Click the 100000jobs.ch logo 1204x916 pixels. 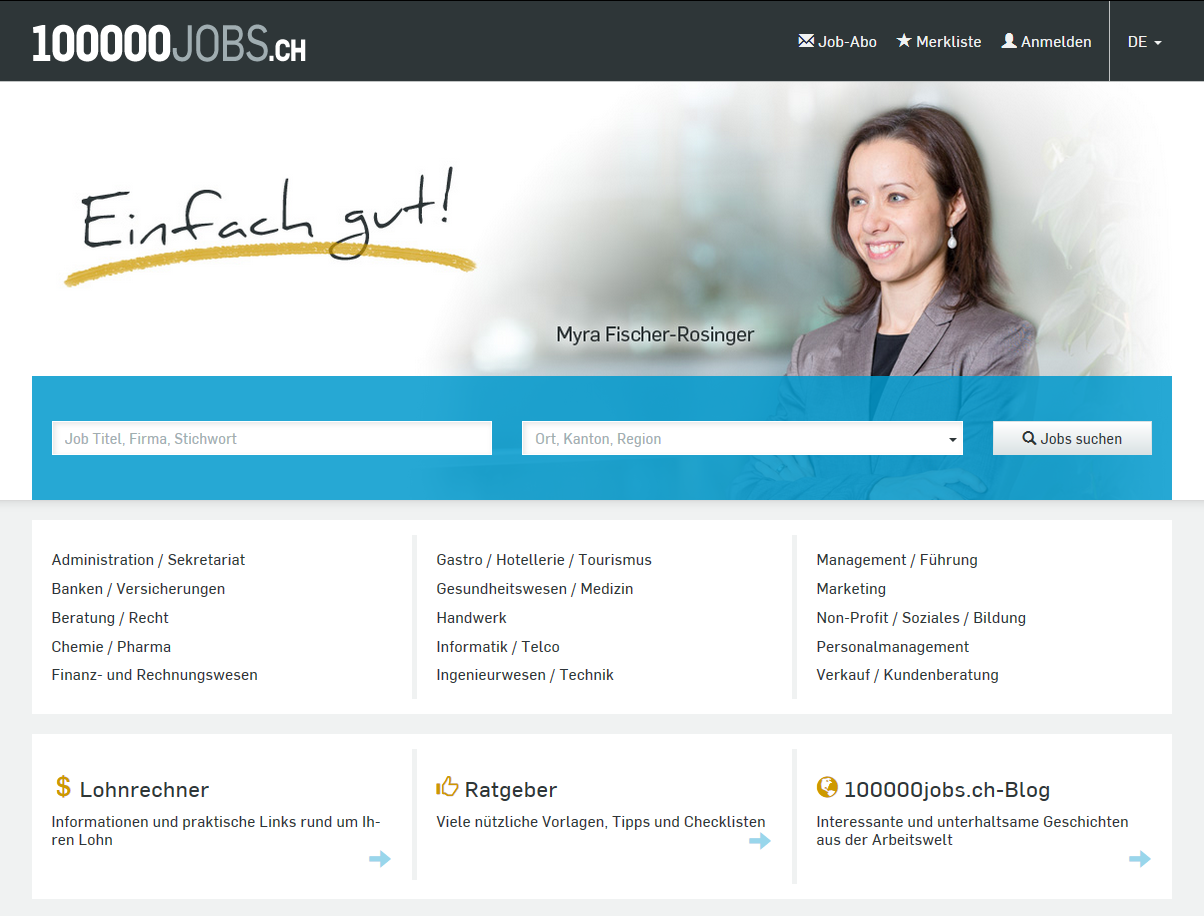click(169, 43)
